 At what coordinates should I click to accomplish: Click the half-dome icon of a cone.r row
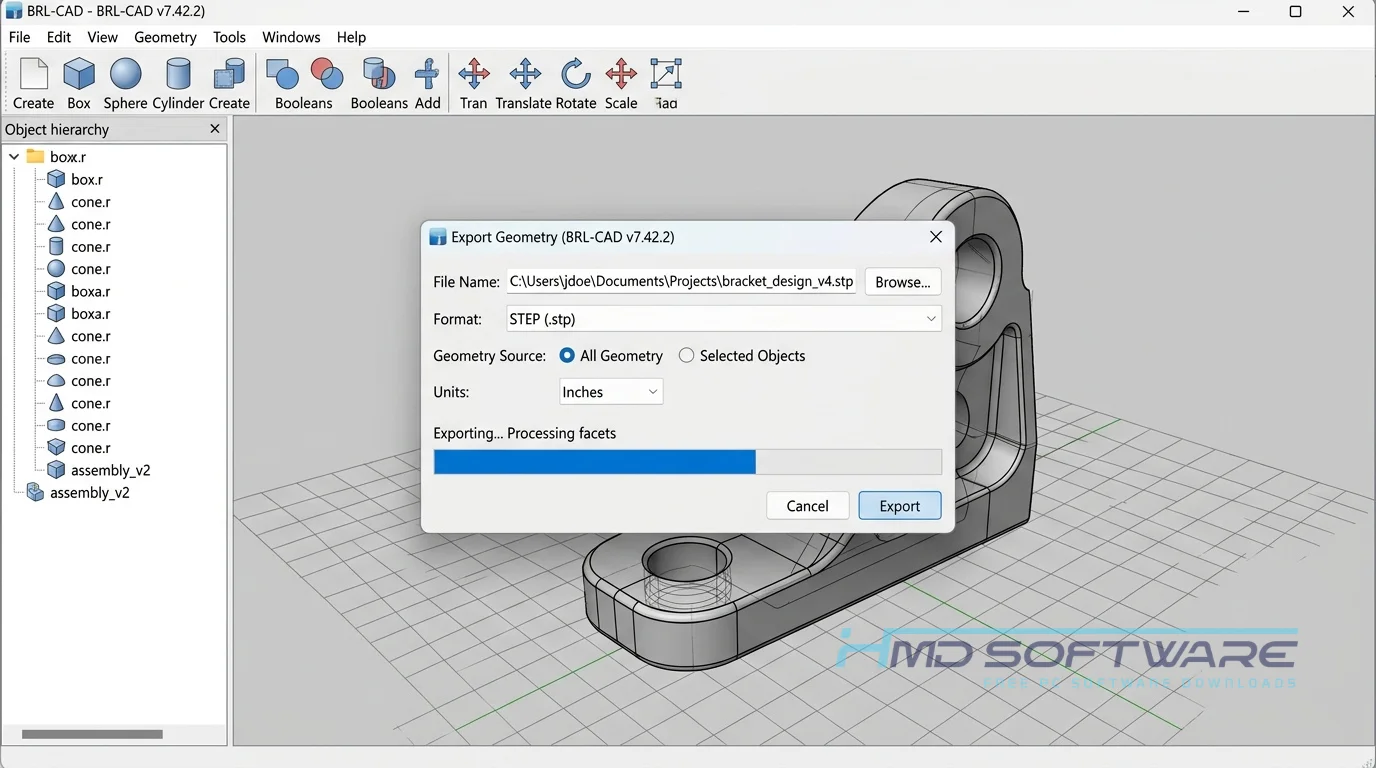pos(56,381)
